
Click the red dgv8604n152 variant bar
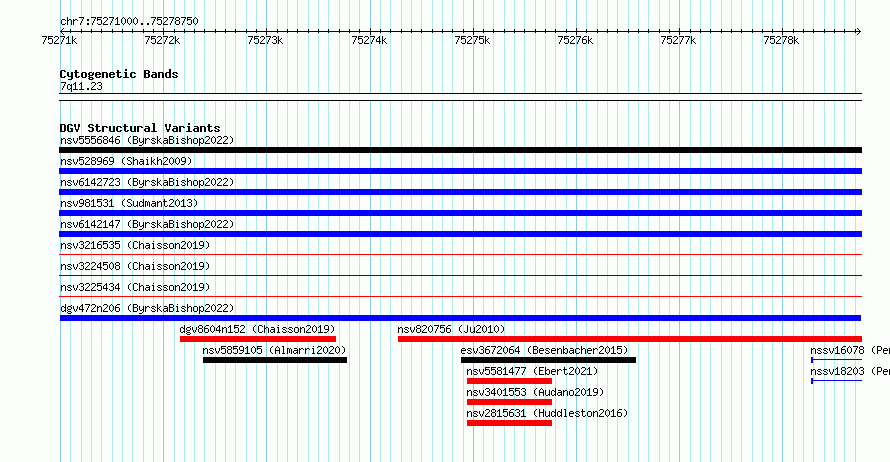(x=258, y=339)
